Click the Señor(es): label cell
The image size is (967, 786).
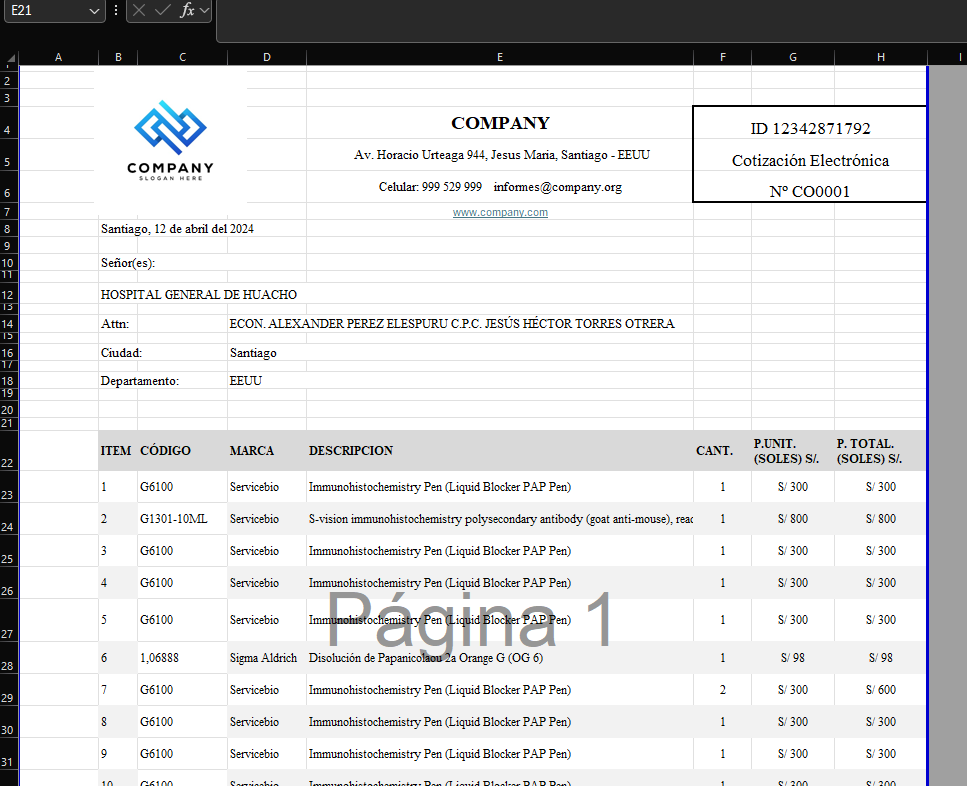click(x=128, y=263)
